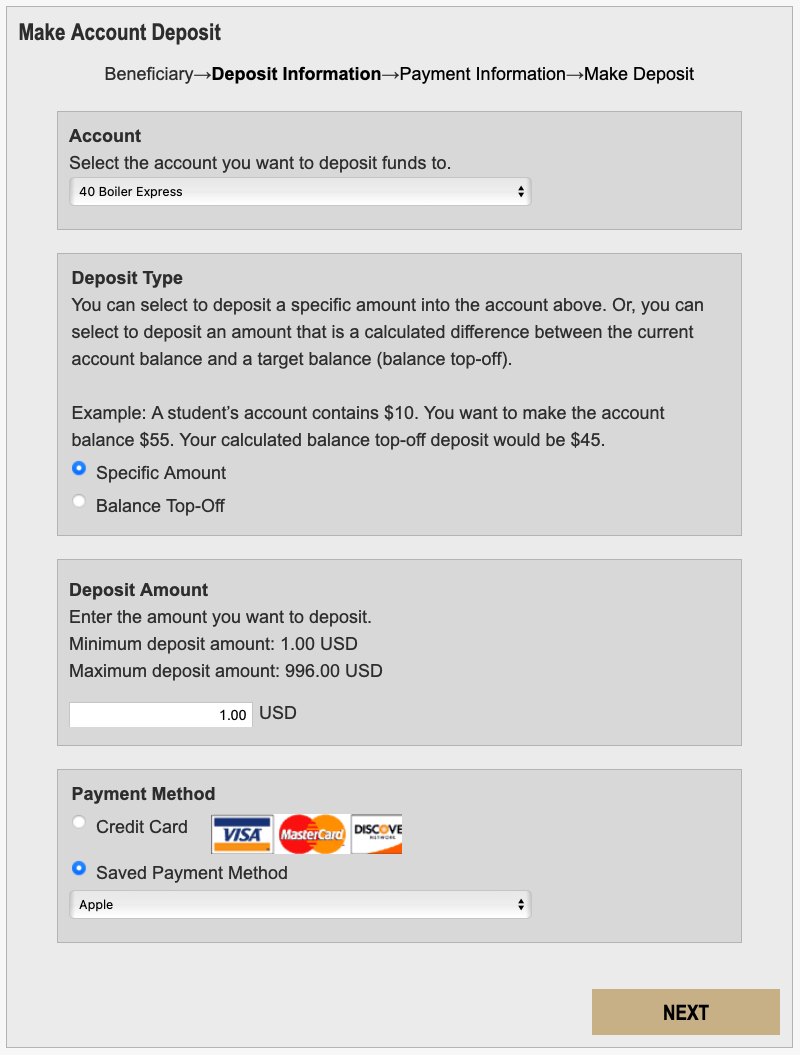
Task: Choose Credit Card as payment method
Action: [79, 821]
